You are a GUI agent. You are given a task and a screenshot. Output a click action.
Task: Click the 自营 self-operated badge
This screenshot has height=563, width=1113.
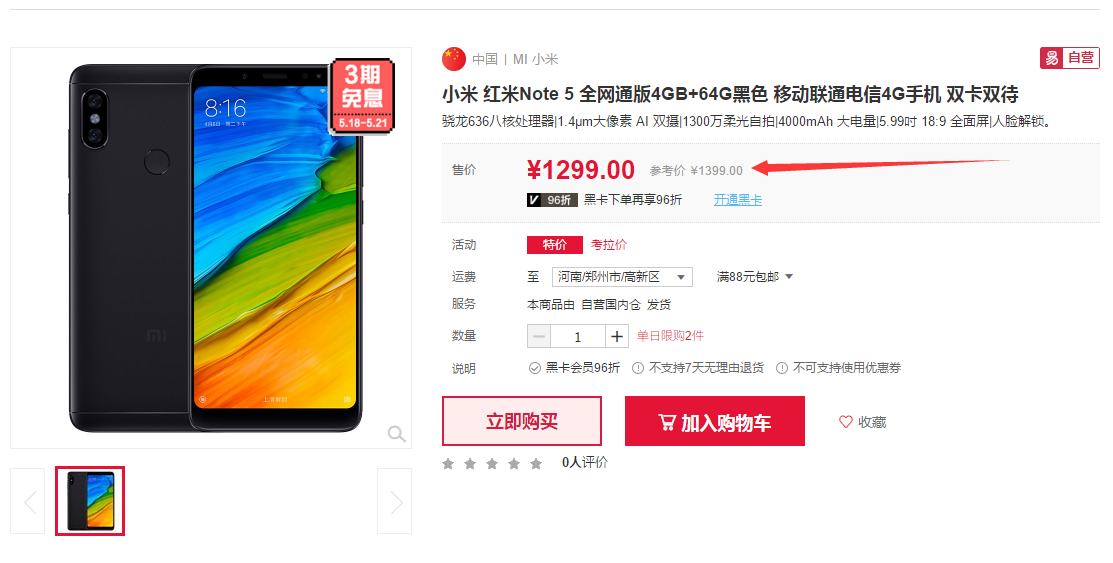pyautogui.click(x=1070, y=58)
